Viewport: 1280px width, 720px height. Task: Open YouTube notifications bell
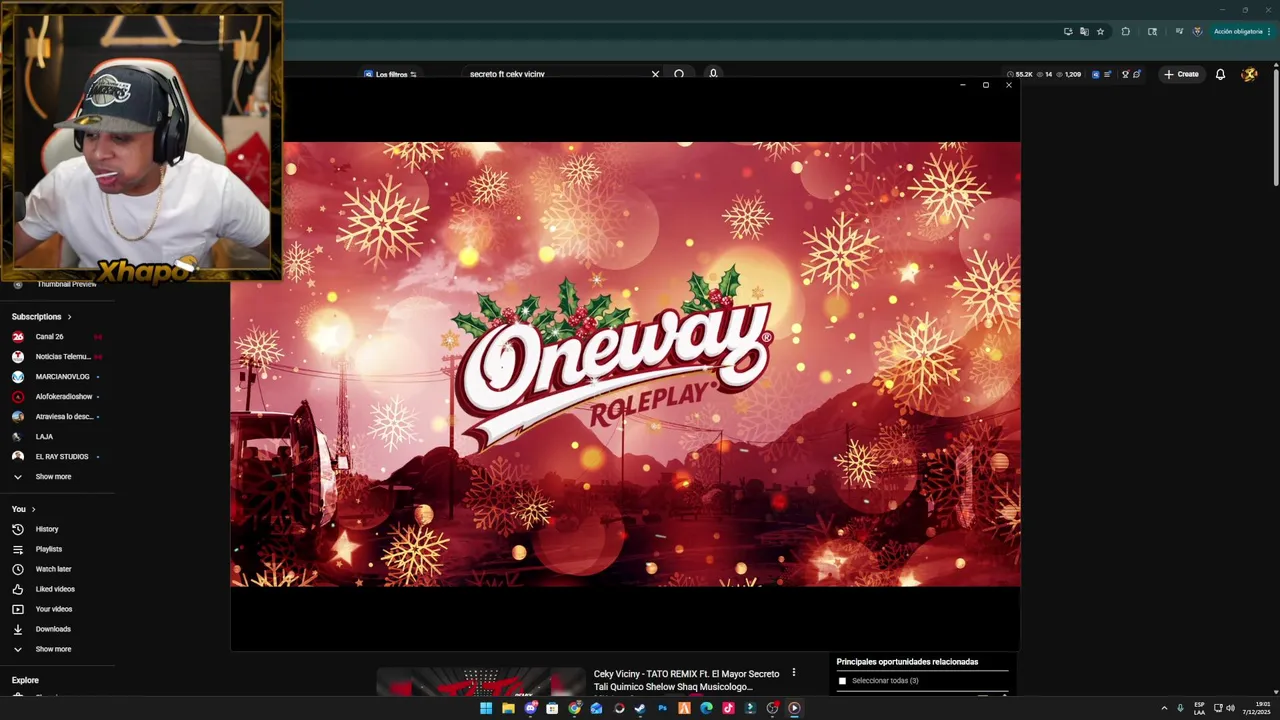point(1220,74)
